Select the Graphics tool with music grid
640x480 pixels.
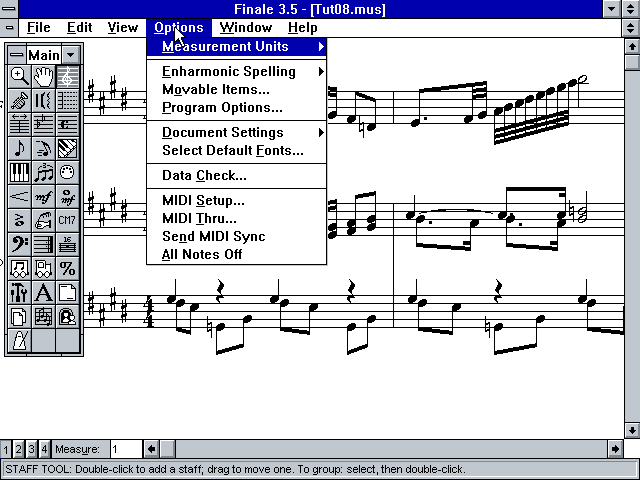pyautogui.click(x=43, y=317)
